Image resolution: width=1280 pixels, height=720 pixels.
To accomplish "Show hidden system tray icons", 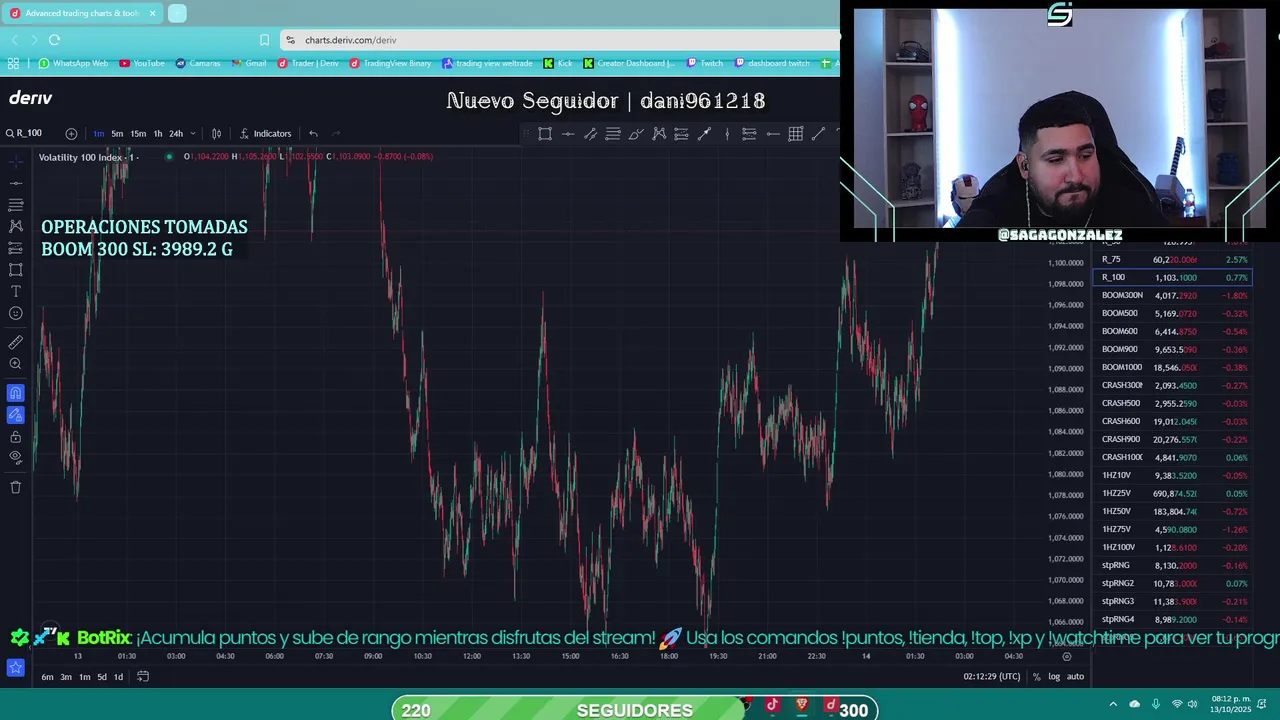I will (x=1113, y=704).
